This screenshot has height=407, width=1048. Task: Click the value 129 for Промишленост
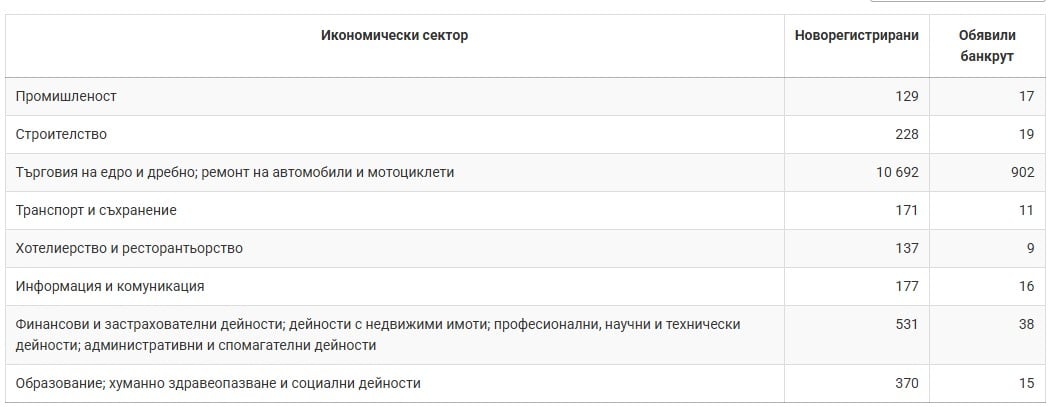(906, 96)
